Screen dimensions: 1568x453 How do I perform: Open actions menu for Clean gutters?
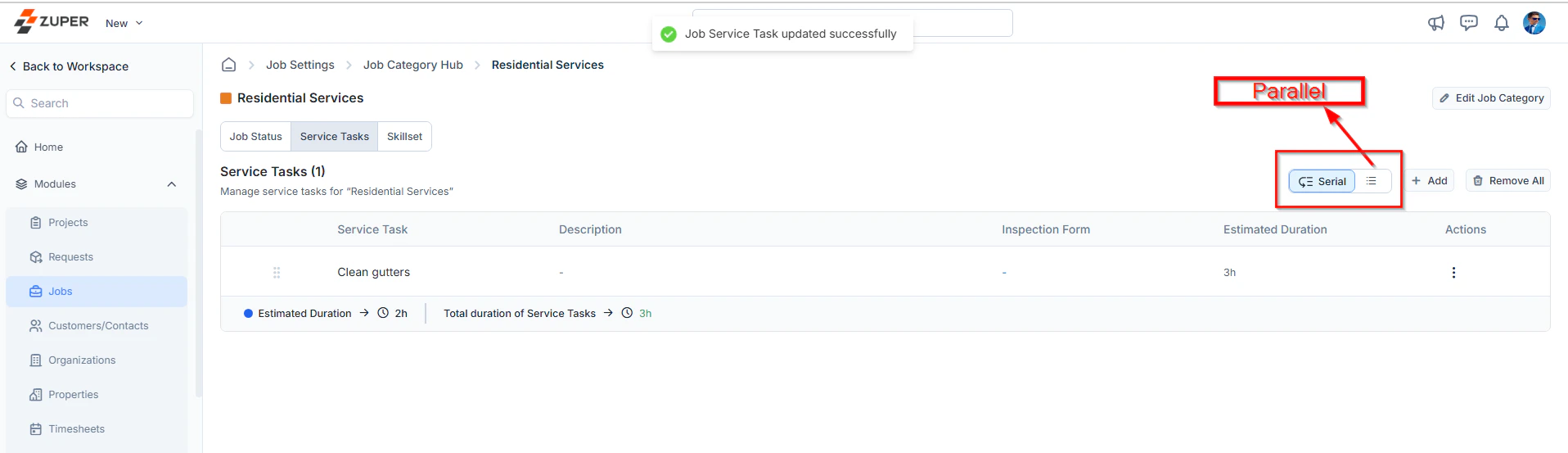(x=1453, y=273)
